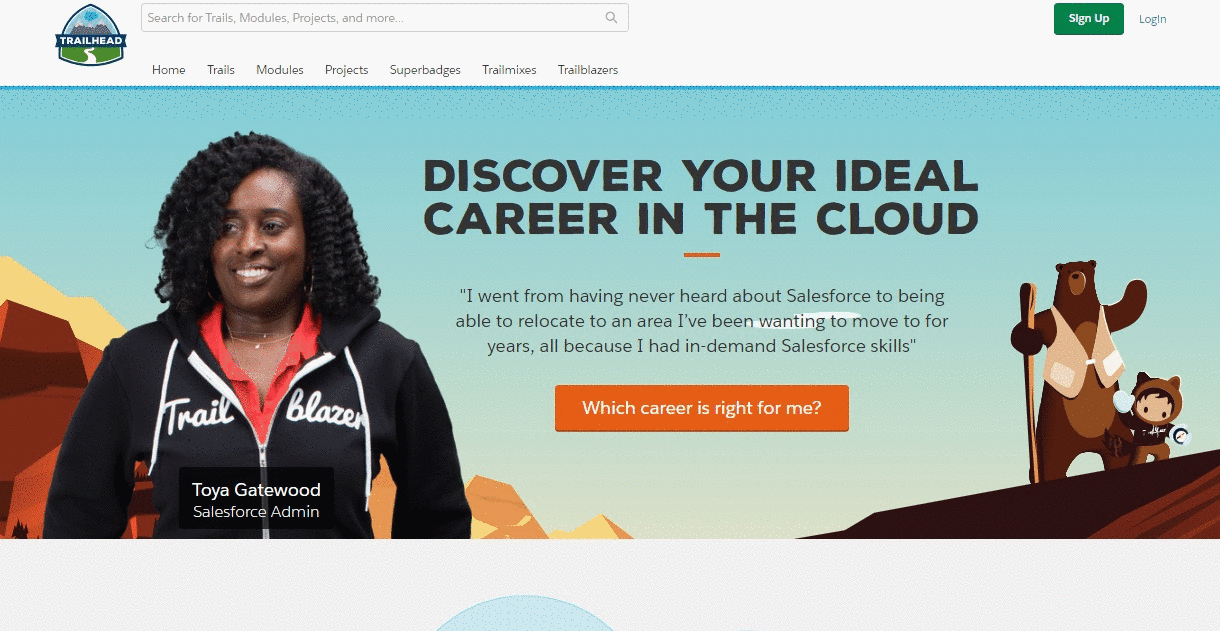Click the Salesforce testimonial quote text

click(x=702, y=321)
